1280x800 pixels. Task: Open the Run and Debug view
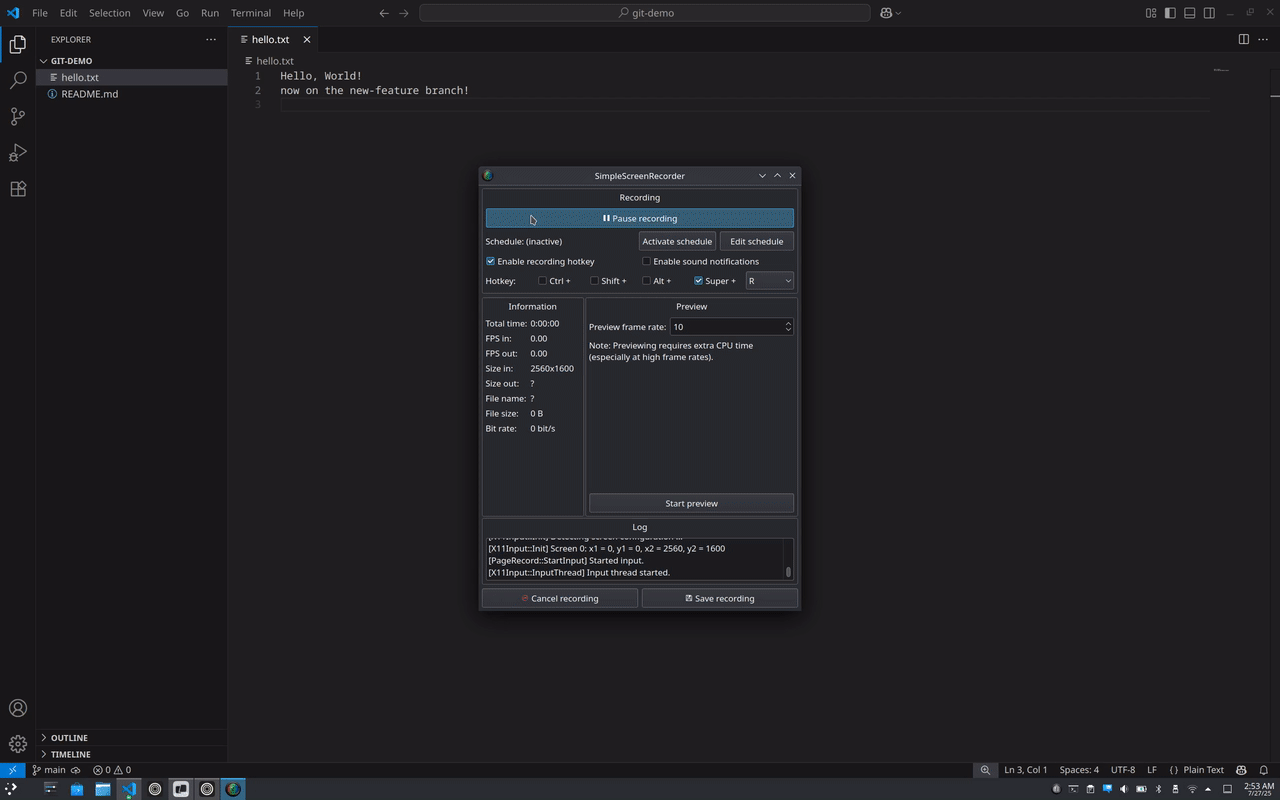coord(18,152)
